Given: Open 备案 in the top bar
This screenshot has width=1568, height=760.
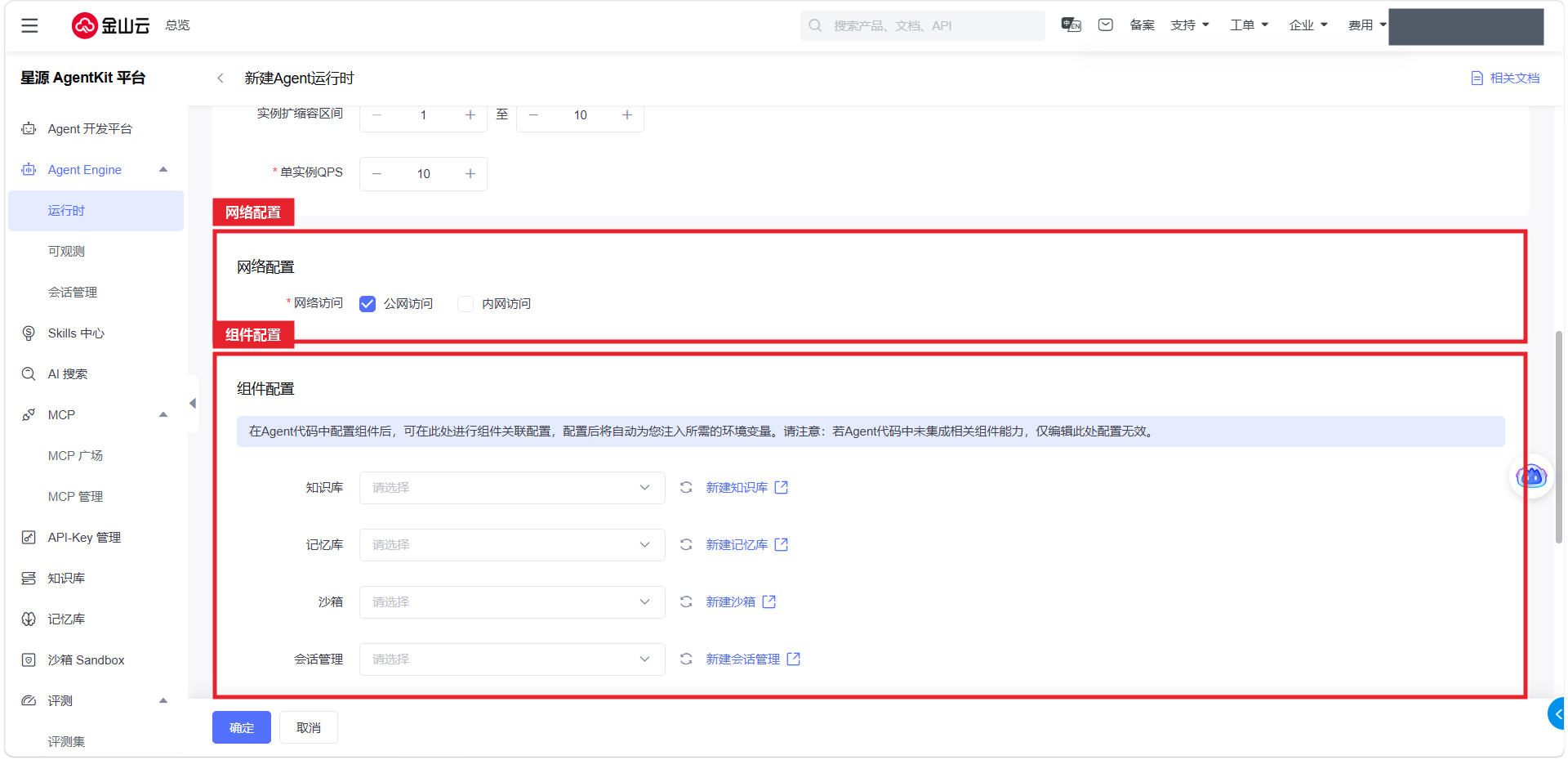Looking at the screenshot, I should pos(1142,25).
